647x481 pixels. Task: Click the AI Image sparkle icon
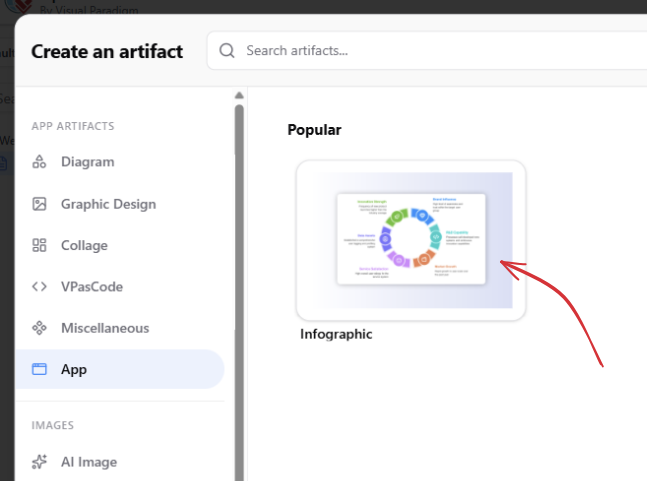pyautogui.click(x=39, y=462)
